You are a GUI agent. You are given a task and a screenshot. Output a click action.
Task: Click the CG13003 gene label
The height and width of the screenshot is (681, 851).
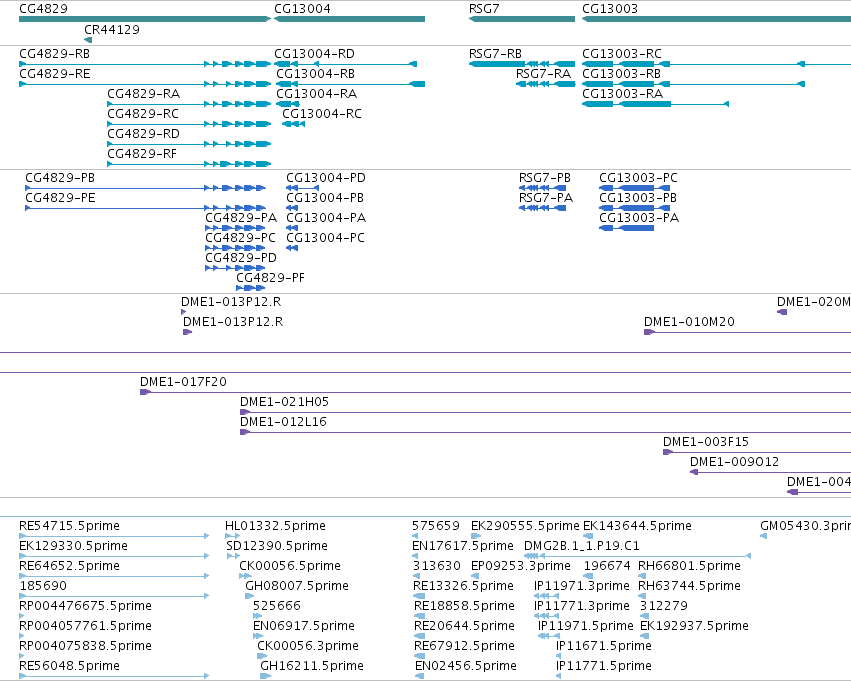[x=610, y=9]
